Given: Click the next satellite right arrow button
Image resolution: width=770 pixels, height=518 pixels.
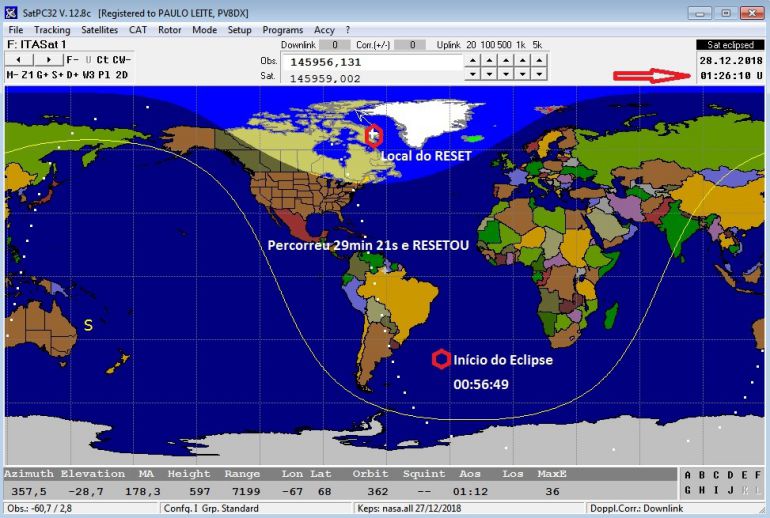Looking at the screenshot, I should coord(51,60).
